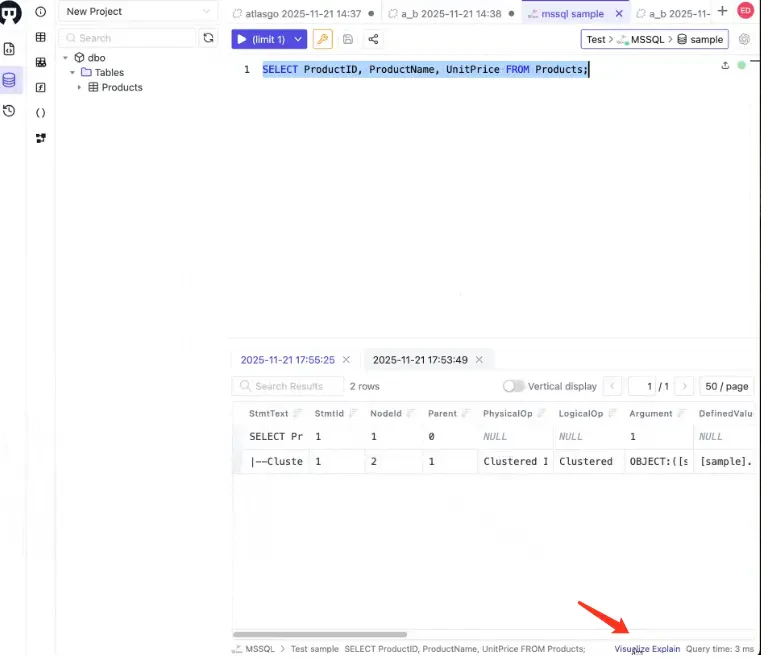
Task: Open the info icon in sidebar
Action: [41, 12]
